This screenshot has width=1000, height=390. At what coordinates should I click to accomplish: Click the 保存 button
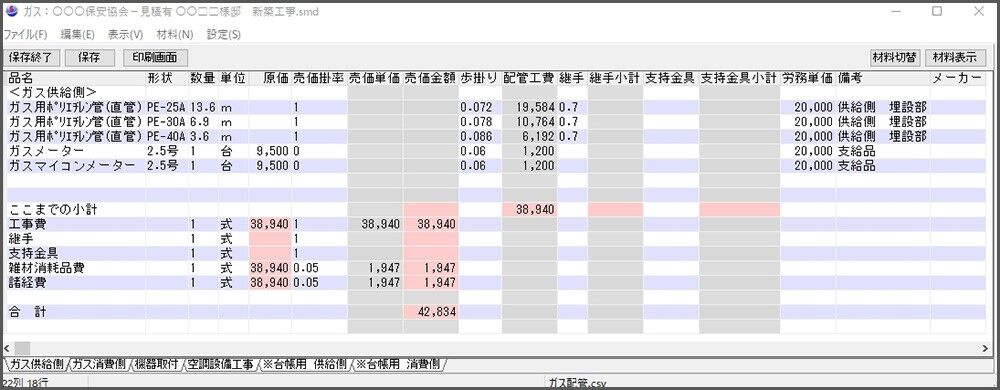[x=90, y=57]
